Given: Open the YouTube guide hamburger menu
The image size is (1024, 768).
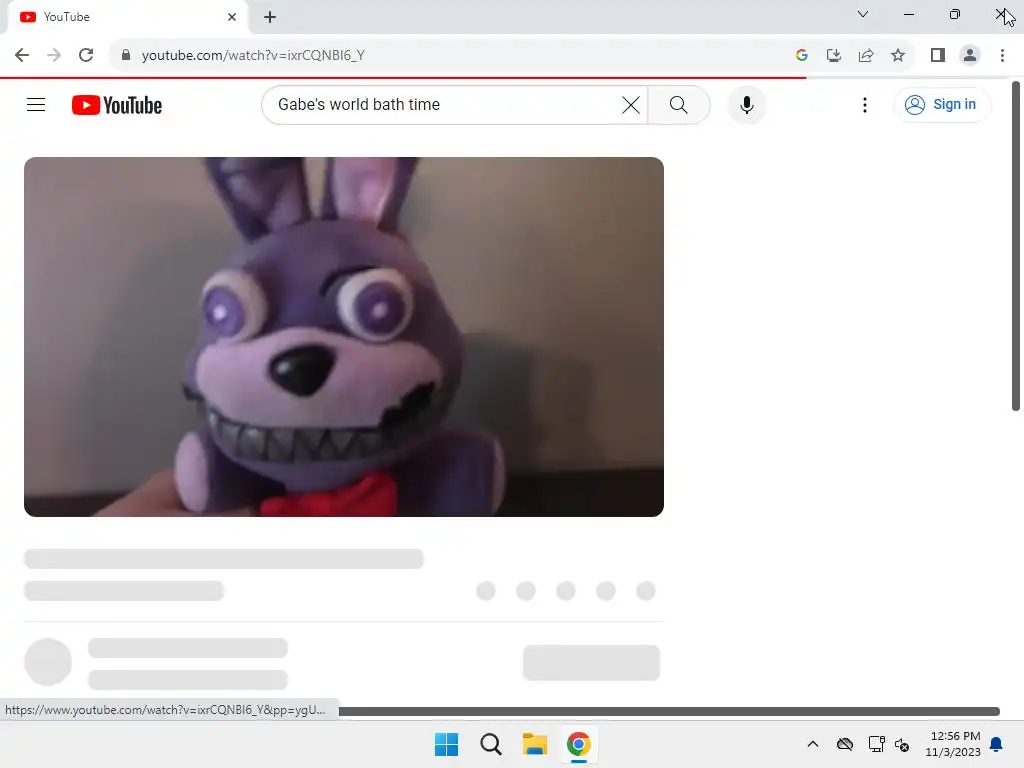Looking at the screenshot, I should 36,104.
